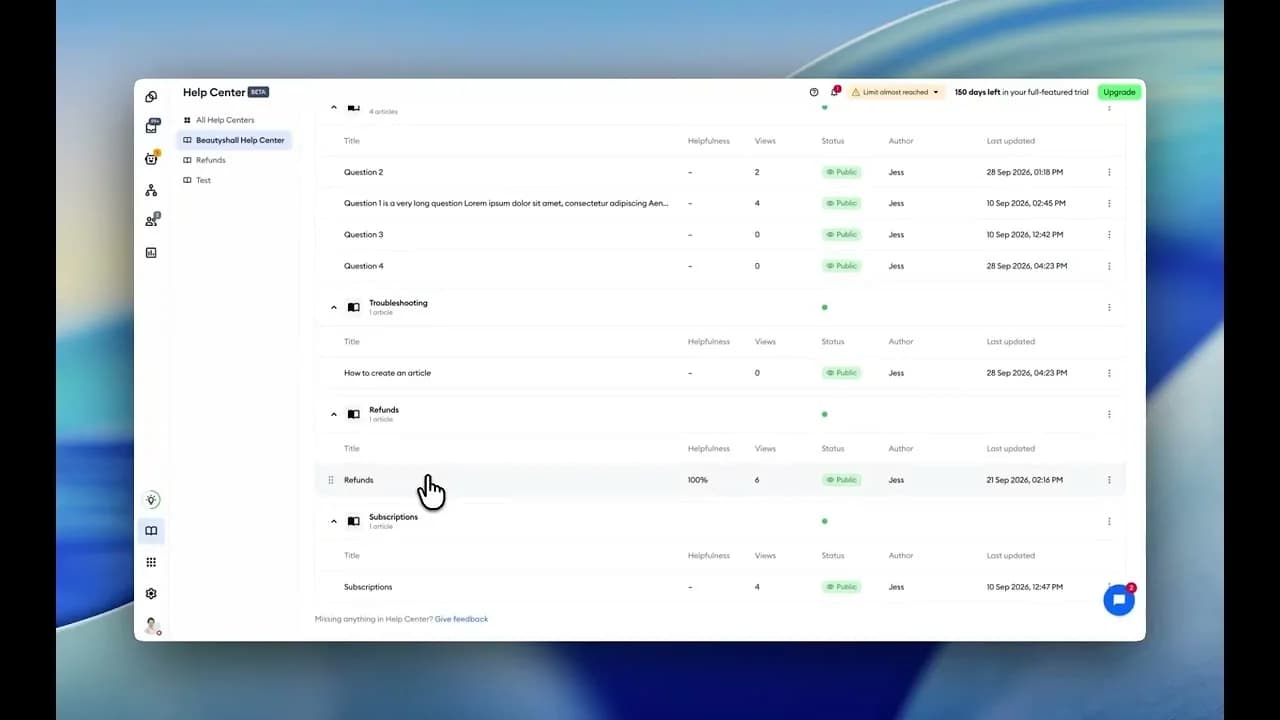The image size is (1280, 720).
Task: Click the top logo icon in left rail
Action: (151, 96)
